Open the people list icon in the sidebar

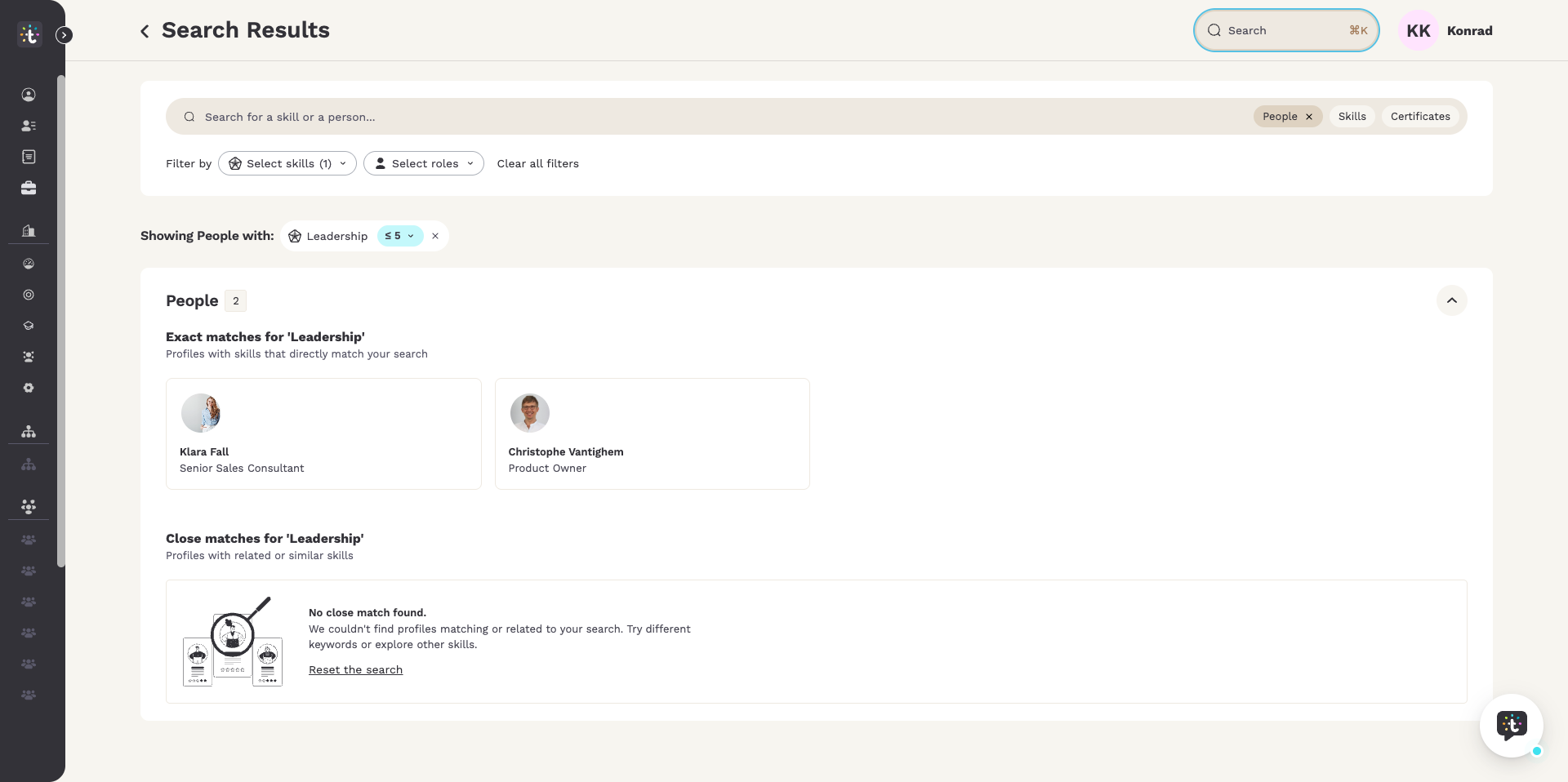(x=29, y=126)
